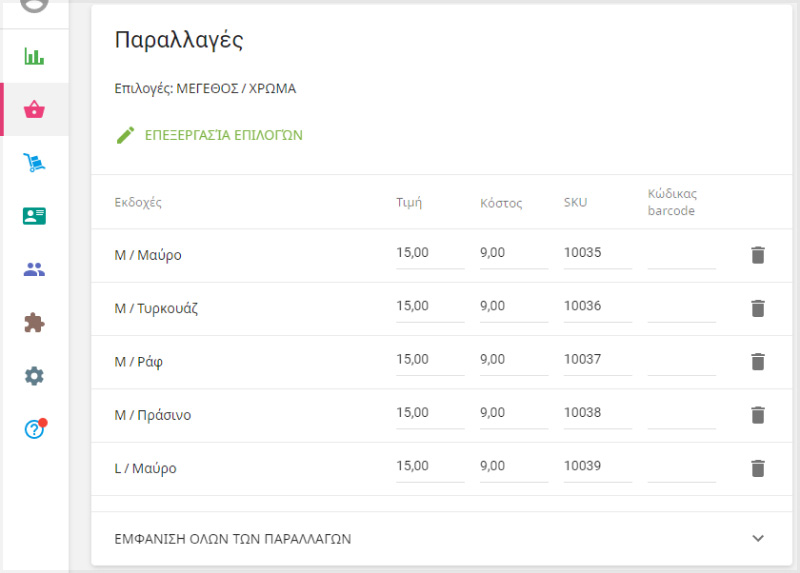Click barcode field of M / Ράφ

pos(682,361)
